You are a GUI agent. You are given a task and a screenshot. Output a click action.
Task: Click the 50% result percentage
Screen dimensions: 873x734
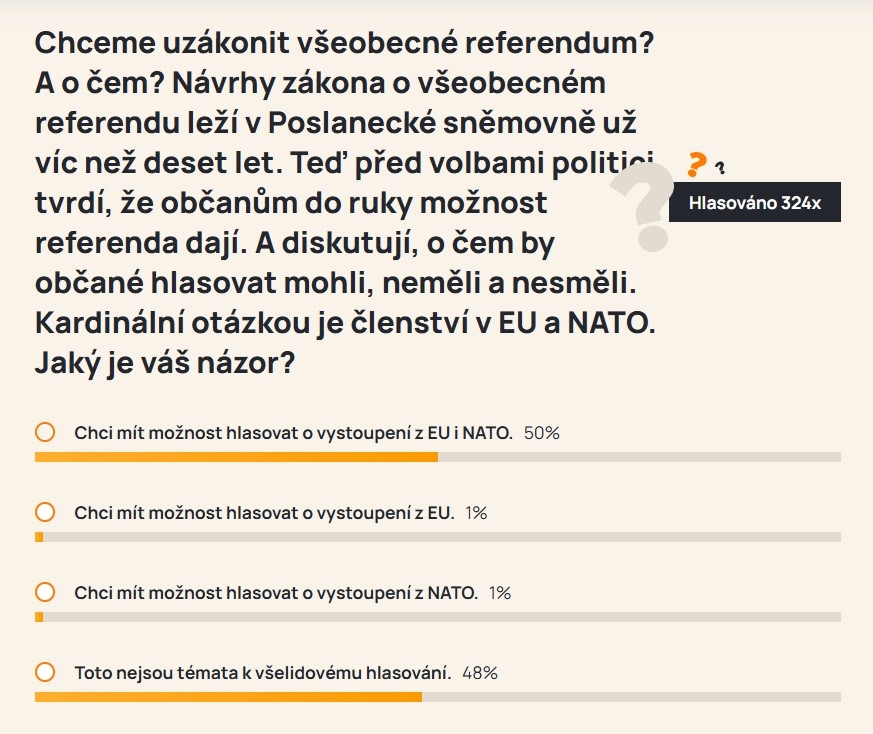coord(542,433)
